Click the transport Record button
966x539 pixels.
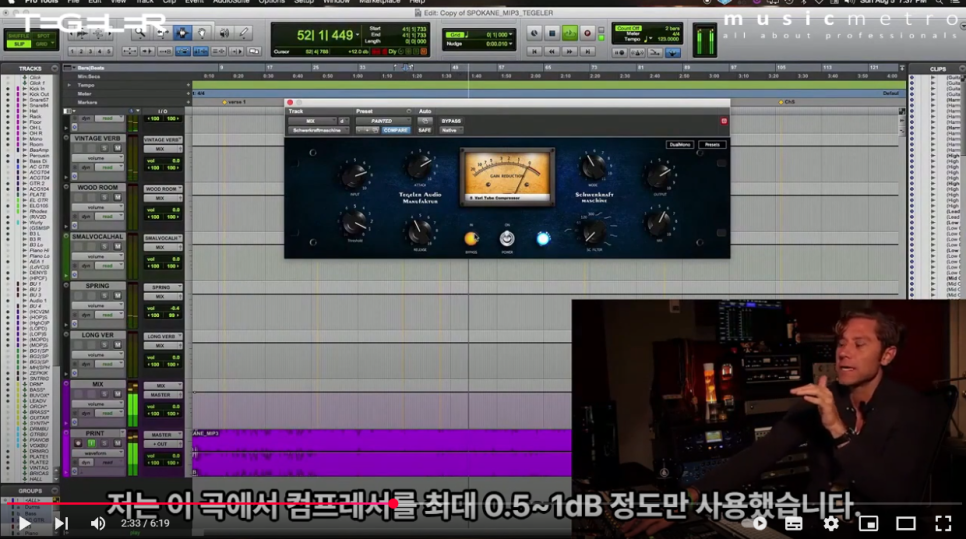pyautogui.click(x=587, y=33)
